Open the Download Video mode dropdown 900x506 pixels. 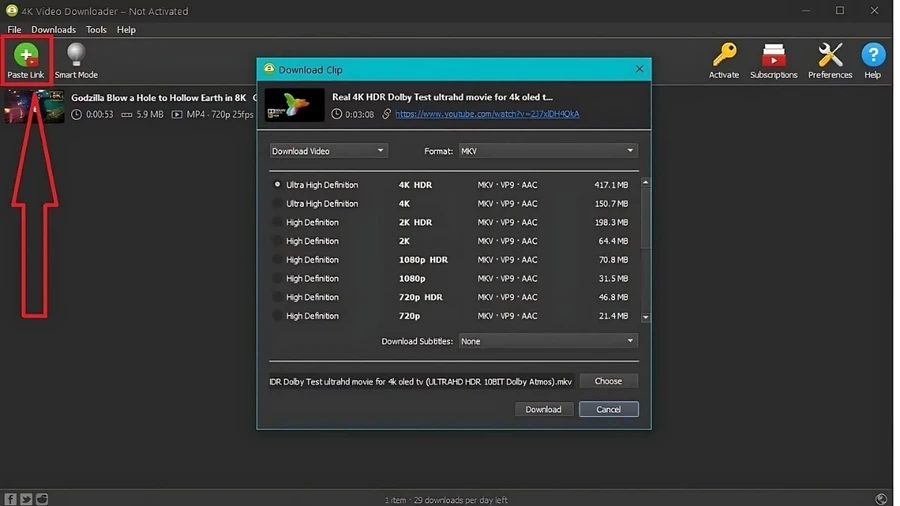click(x=328, y=151)
